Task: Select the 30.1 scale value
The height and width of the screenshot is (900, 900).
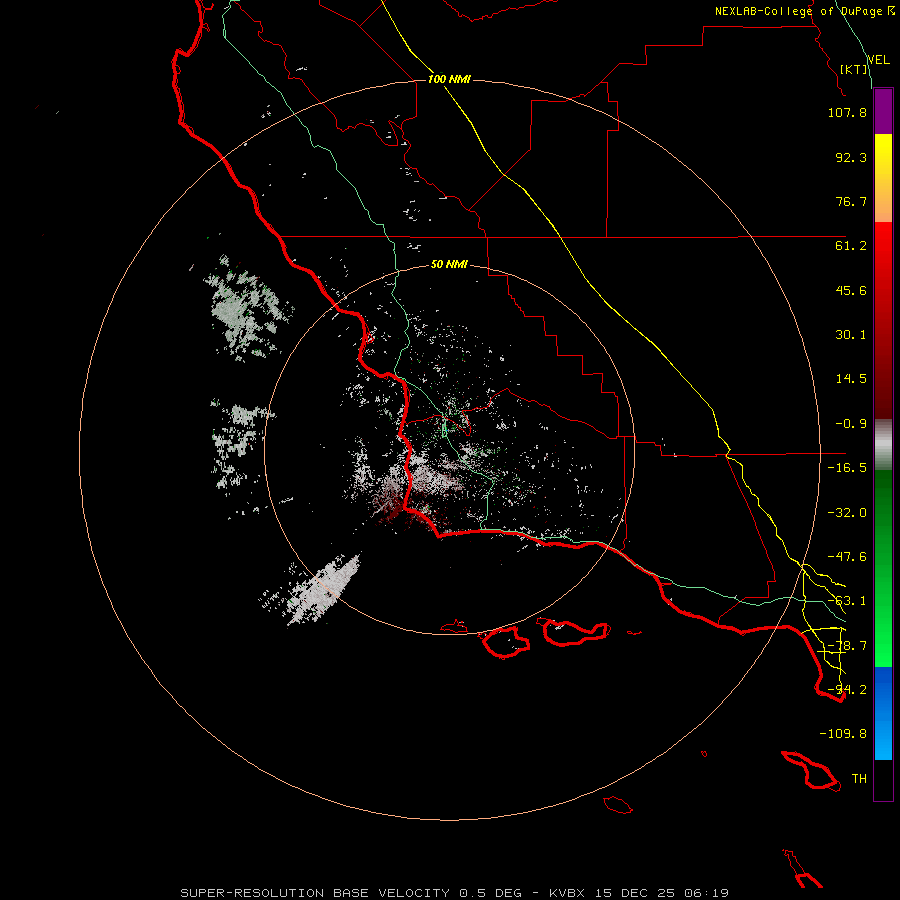Action: click(x=851, y=335)
